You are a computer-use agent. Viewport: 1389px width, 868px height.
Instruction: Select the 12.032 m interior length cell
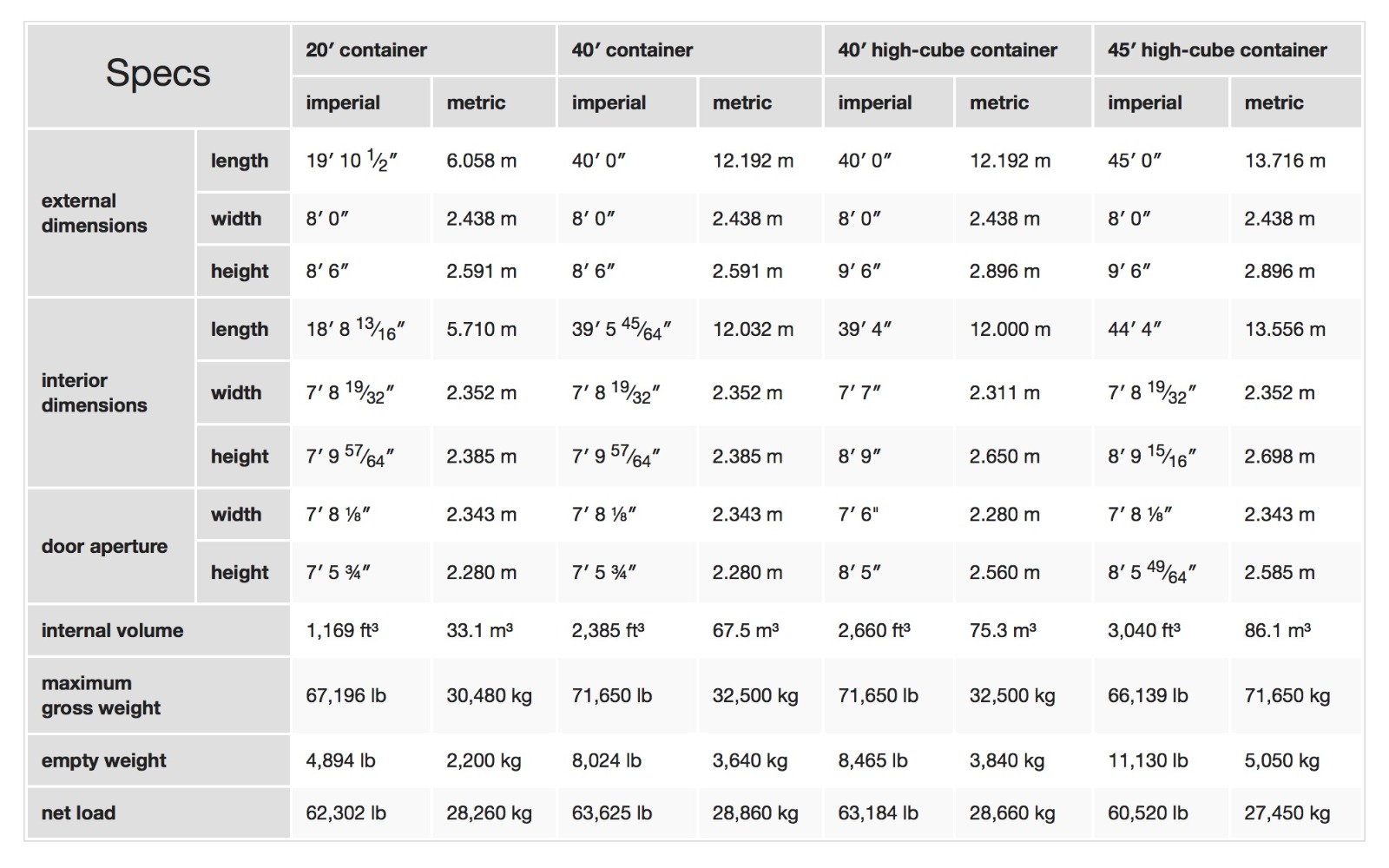click(753, 329)
